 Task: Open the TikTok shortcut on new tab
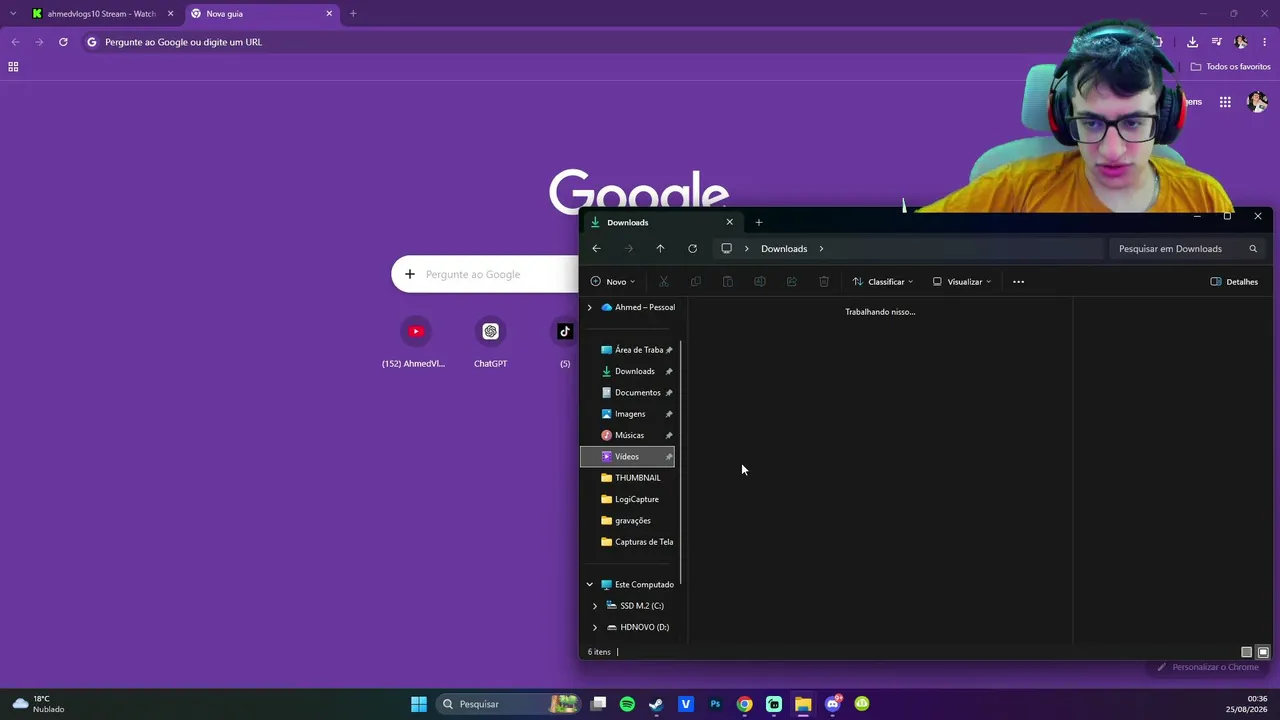565,342
